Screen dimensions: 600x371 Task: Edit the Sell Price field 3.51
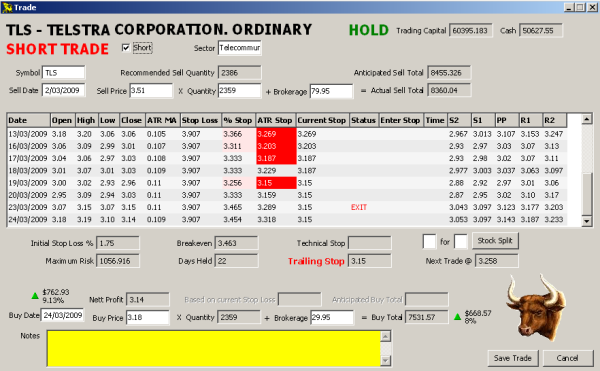tap(151, 91)
